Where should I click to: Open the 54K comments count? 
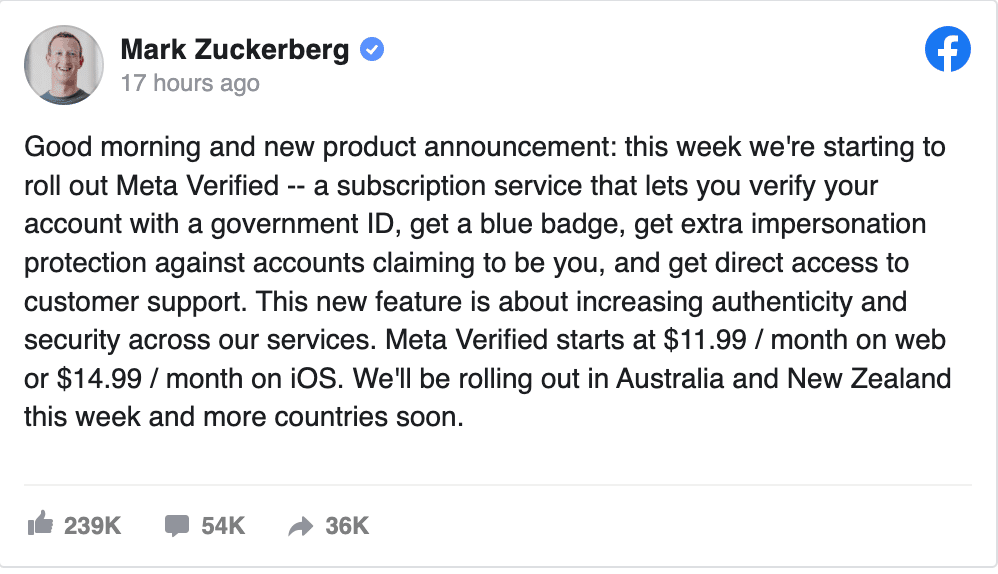point(223,525)
